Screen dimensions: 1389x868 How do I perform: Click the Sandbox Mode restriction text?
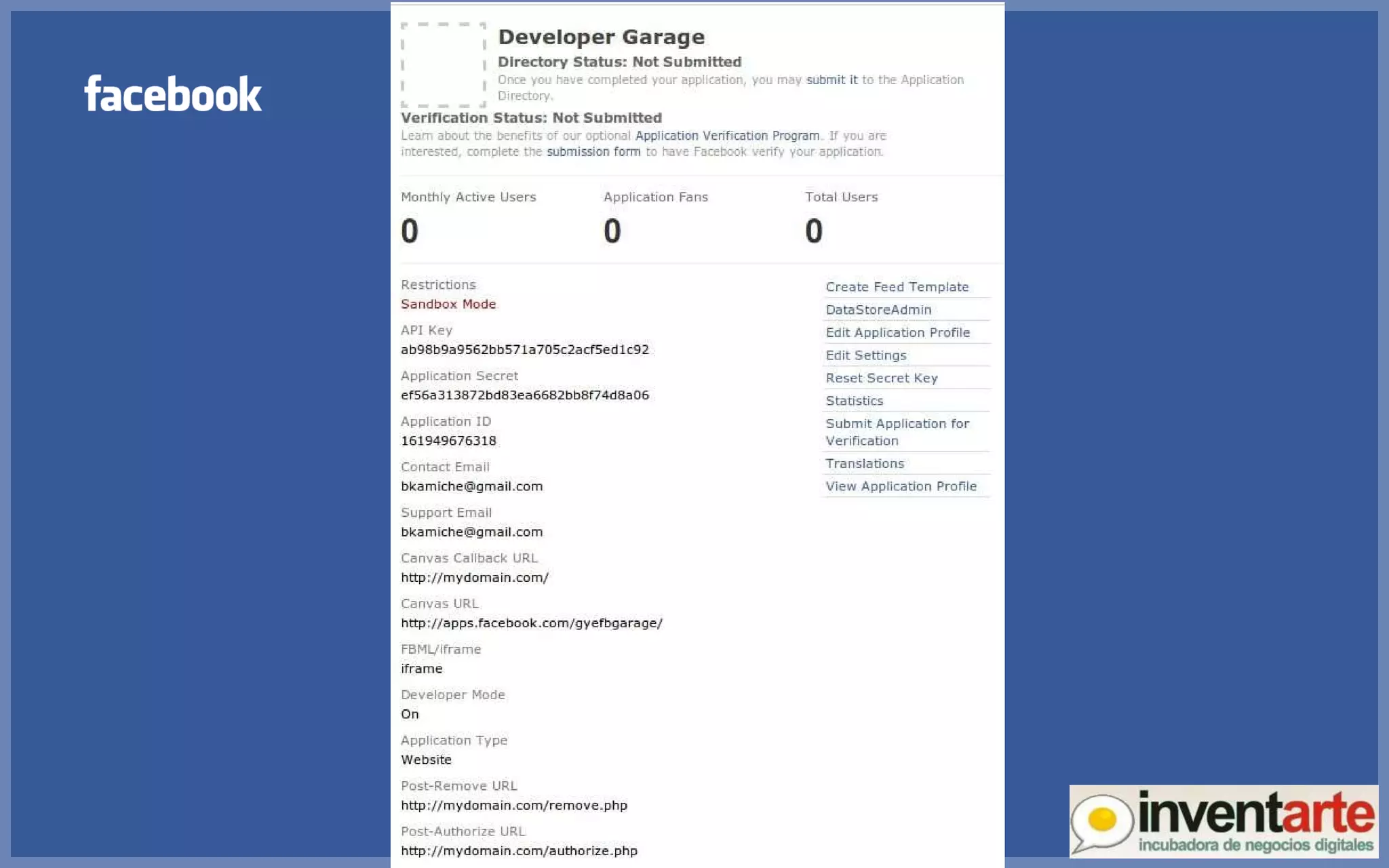point(448,304)
